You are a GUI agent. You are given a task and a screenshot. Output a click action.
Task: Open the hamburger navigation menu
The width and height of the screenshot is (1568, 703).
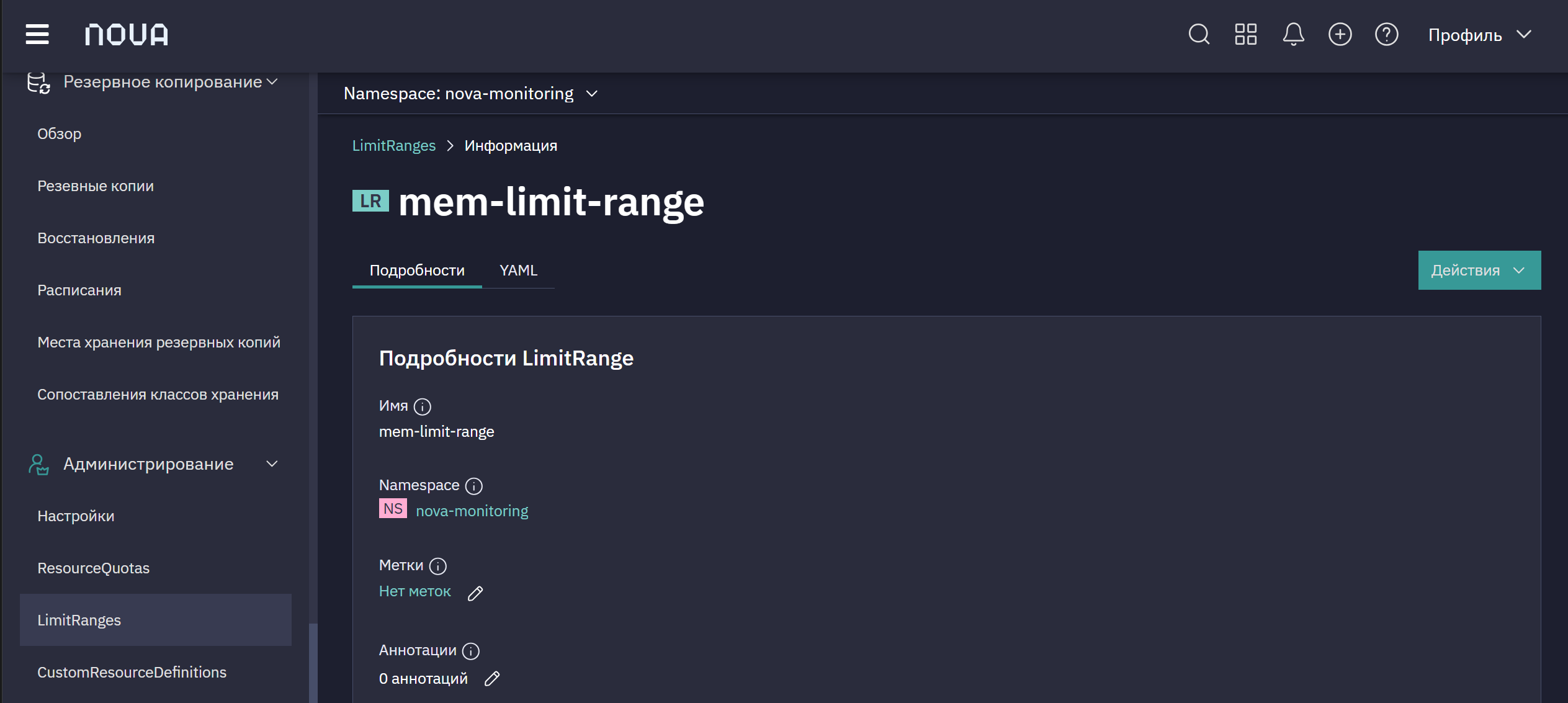coord(37,34)
